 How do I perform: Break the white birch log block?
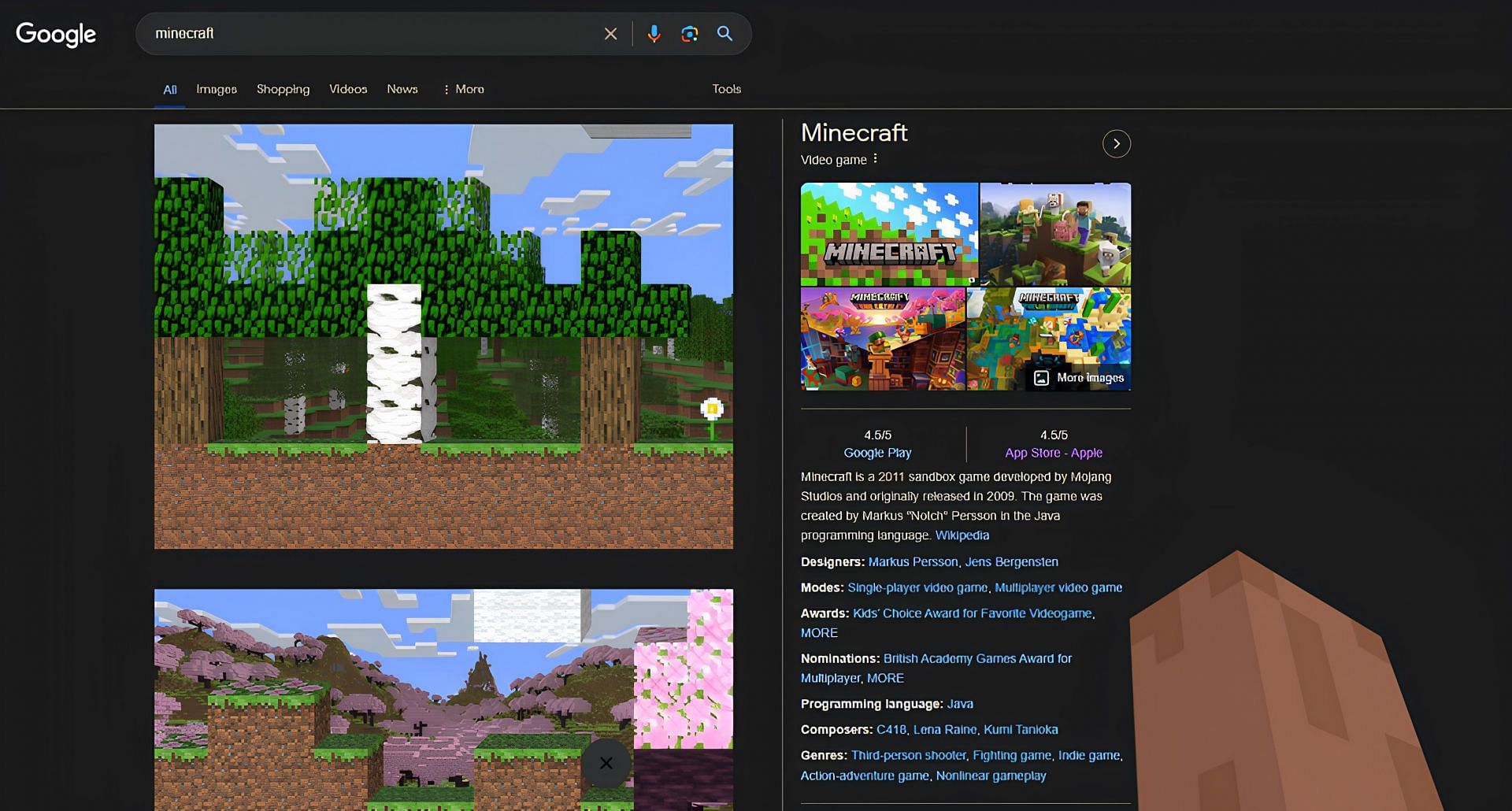coord(395,364)
